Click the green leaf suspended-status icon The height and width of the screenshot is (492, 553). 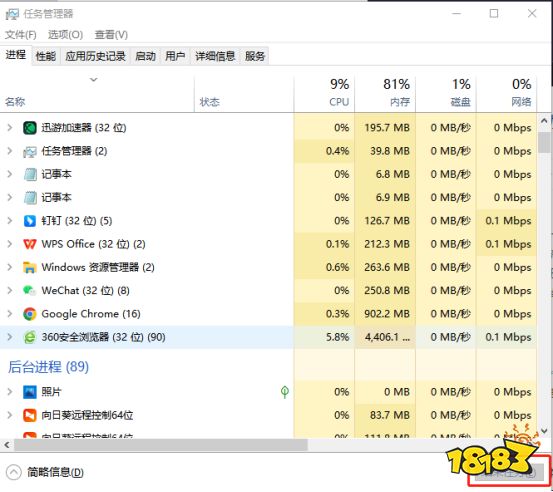coord(285,392)
